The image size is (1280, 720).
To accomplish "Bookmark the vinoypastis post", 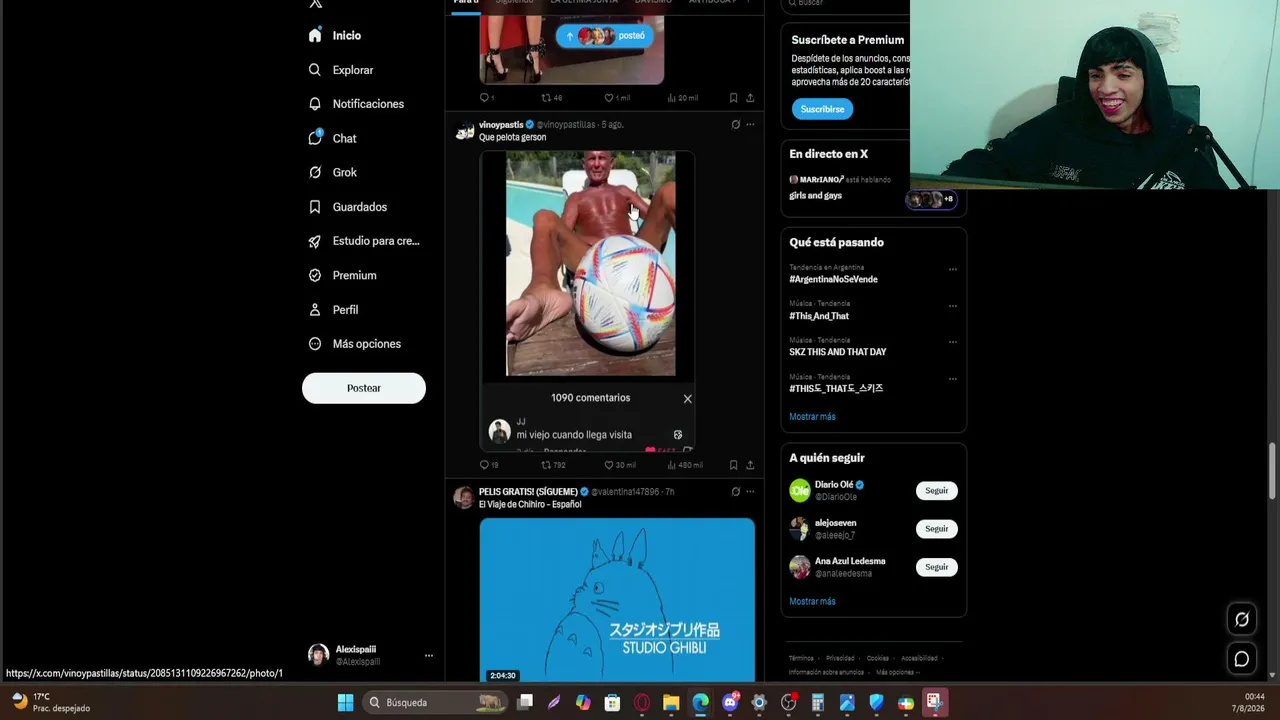I will point(733,465).
